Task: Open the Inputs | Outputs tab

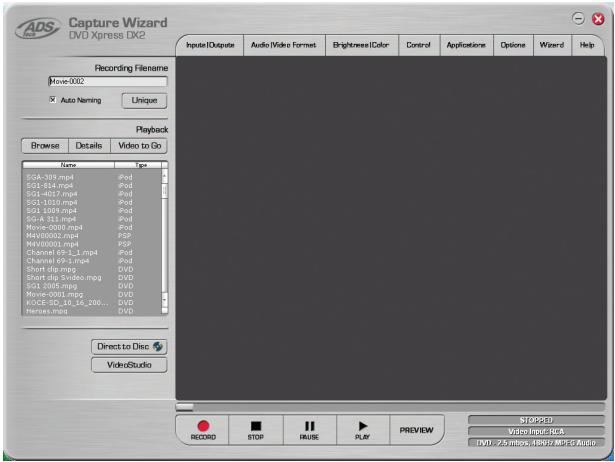Action: pos(210,45)
